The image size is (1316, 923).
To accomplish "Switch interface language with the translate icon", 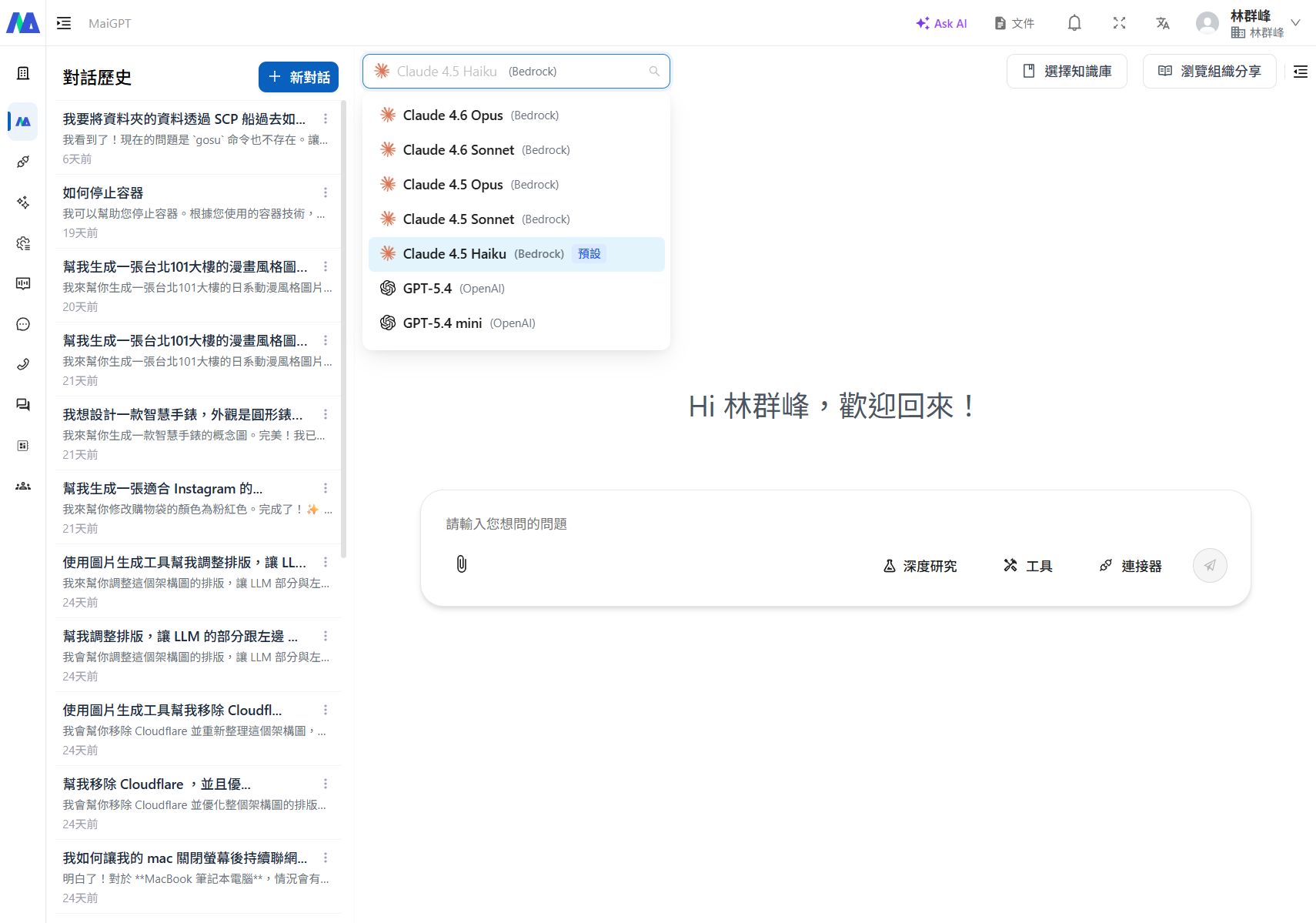I will click(x=1162, y=22).
